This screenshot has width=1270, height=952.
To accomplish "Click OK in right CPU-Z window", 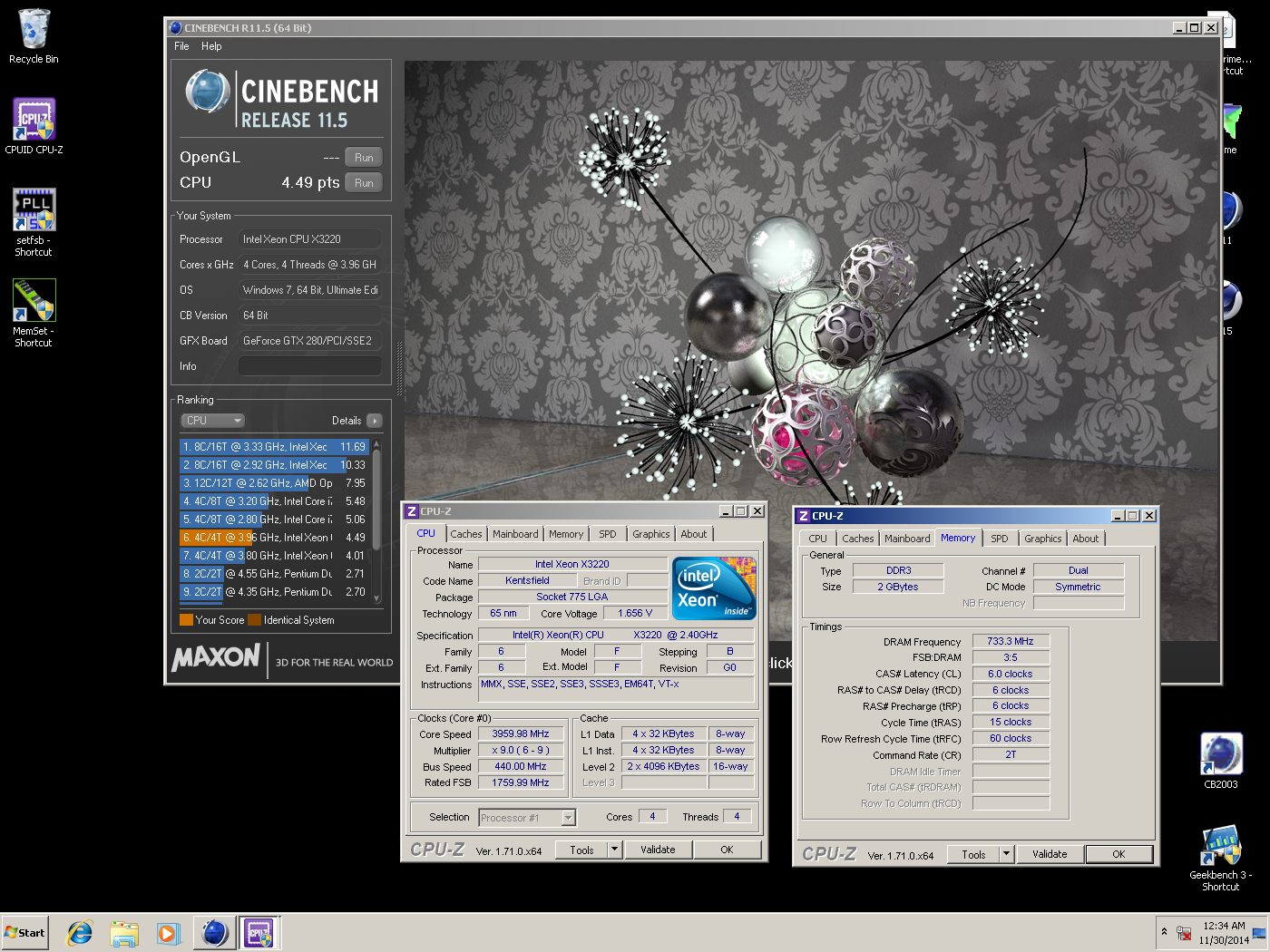I will point(1119,854).
